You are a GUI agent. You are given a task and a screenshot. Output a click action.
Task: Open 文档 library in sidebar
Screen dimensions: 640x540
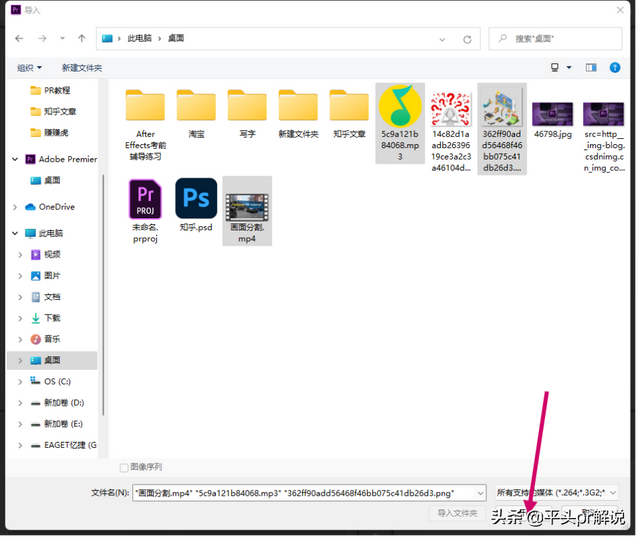click(46, 297)
